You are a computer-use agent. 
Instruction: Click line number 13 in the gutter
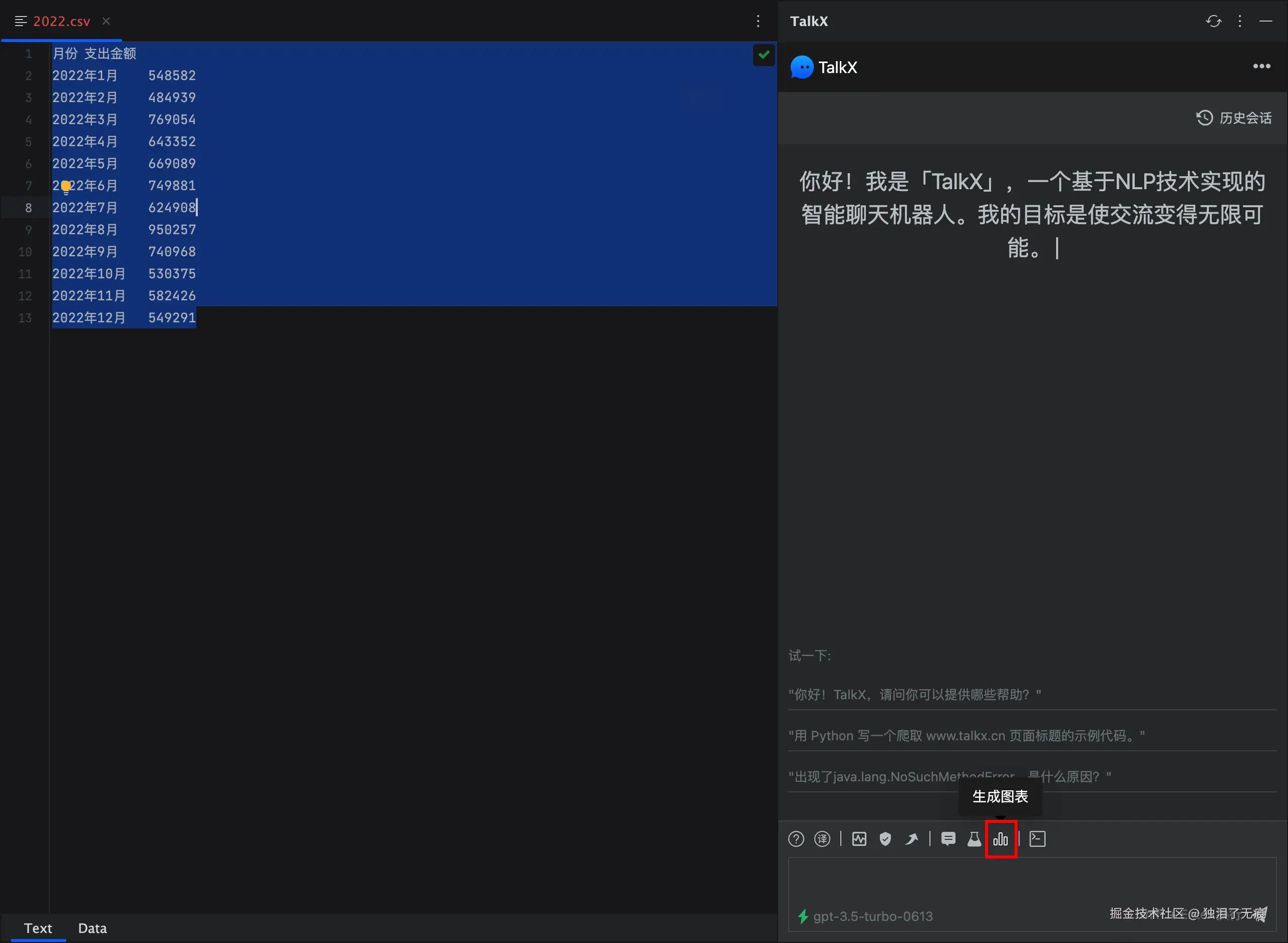tap(25, 318)
